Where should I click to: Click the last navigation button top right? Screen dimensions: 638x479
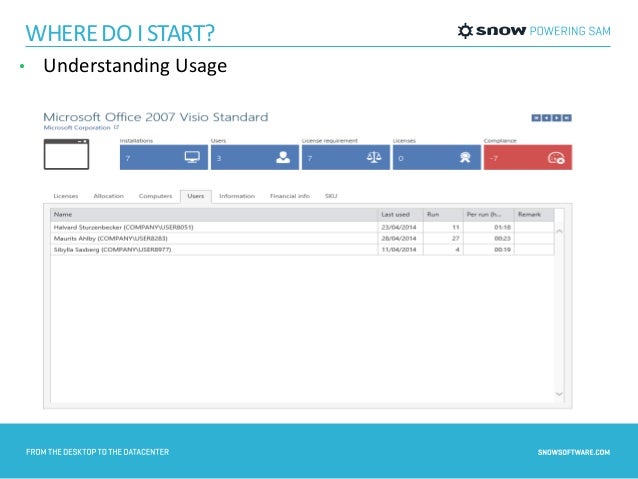point(567,118)
